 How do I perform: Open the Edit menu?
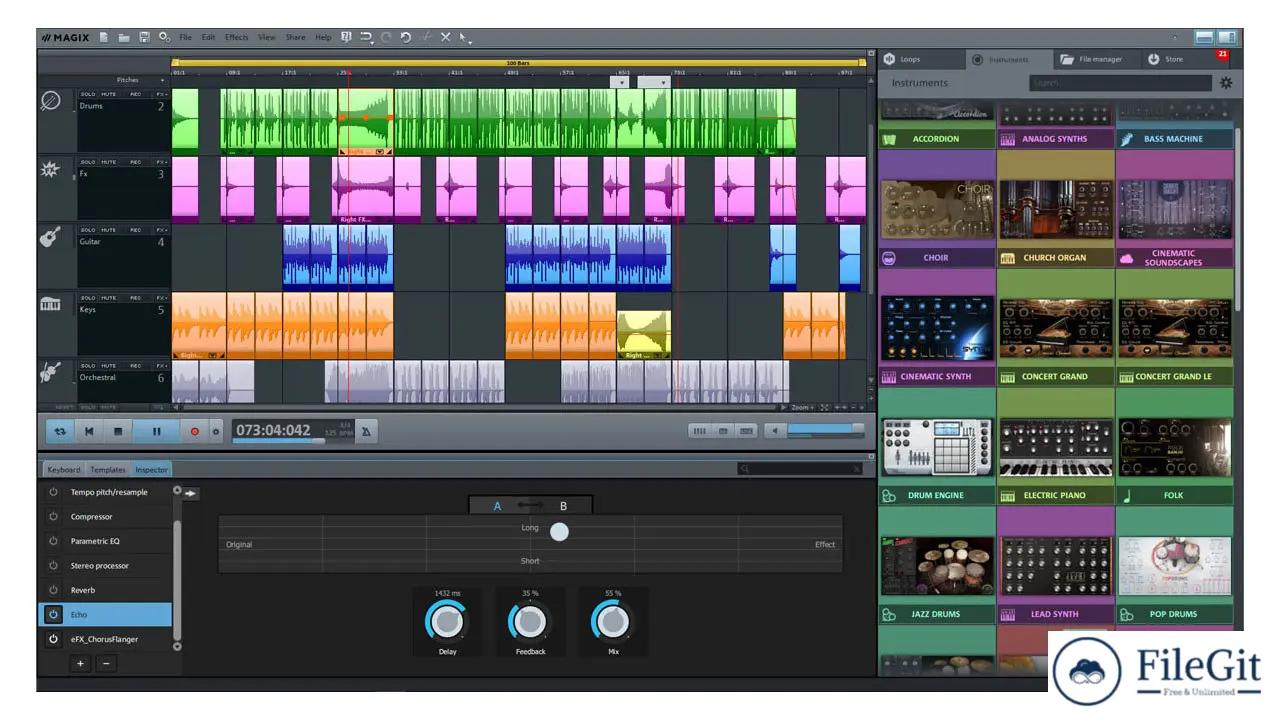(208, 37)
